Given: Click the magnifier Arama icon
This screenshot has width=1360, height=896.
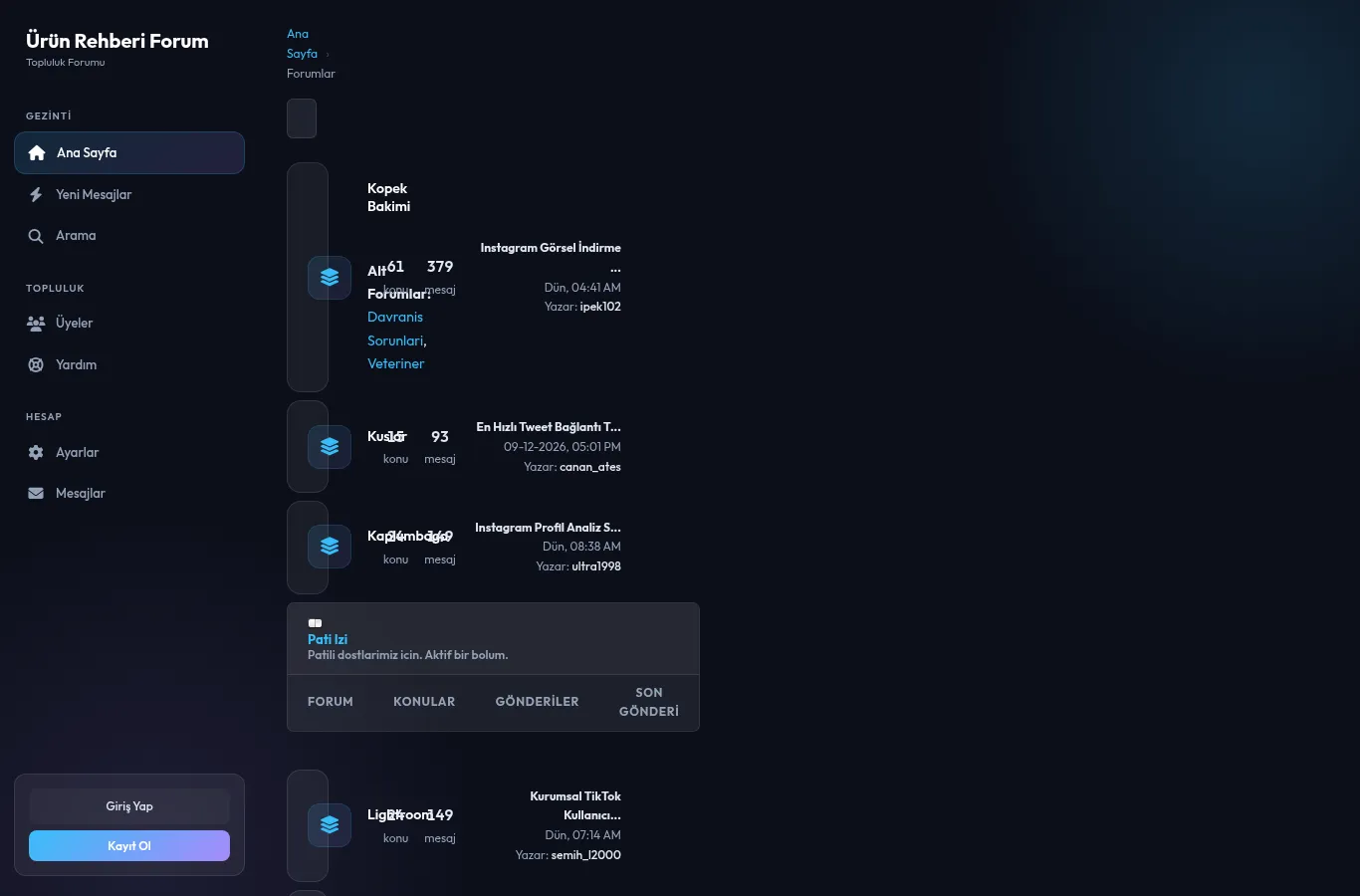Looking at the screenshot, I should tap(36, 236).
